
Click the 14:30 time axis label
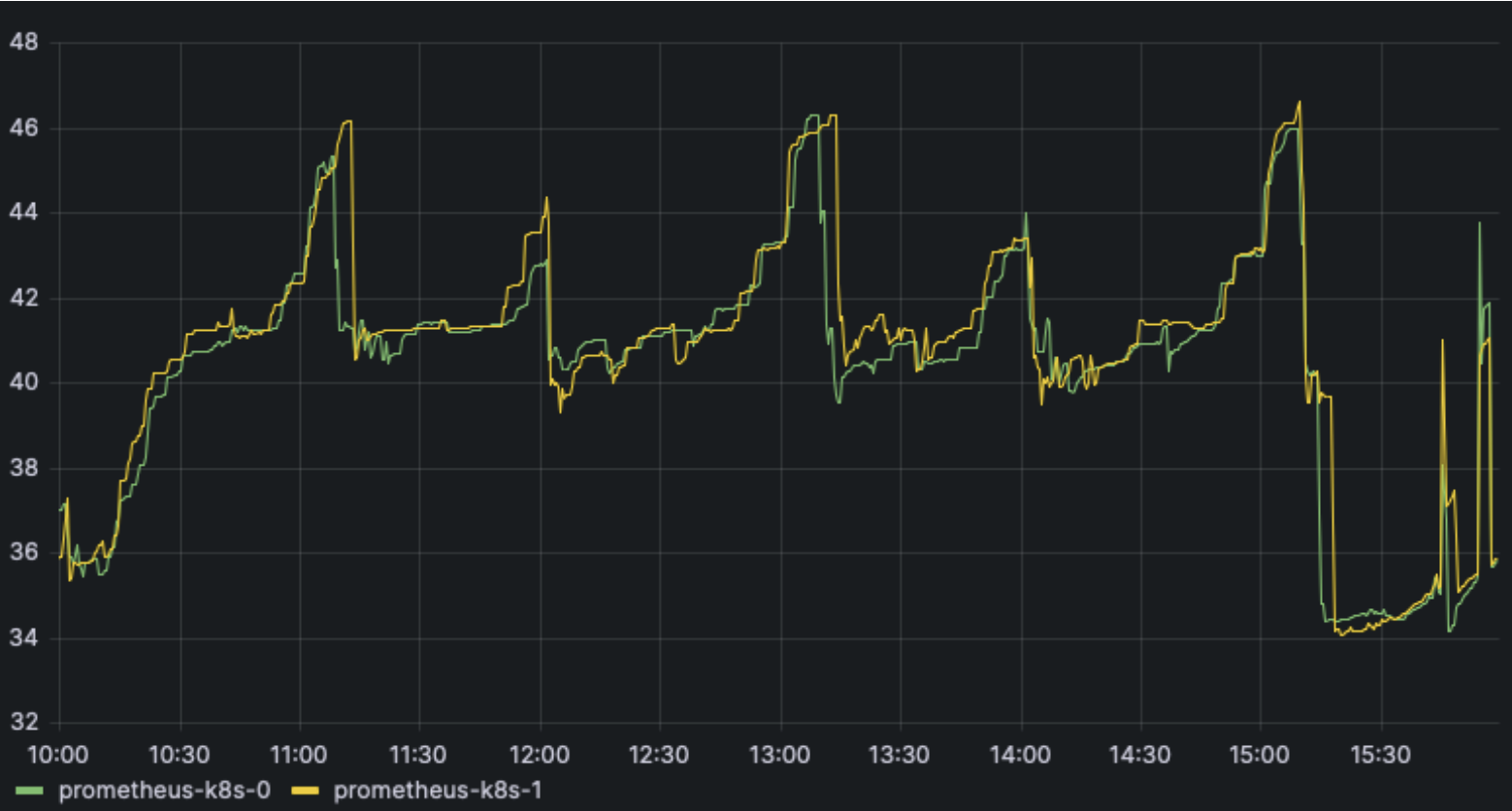pyautogui.click(x=1140, y=755)
